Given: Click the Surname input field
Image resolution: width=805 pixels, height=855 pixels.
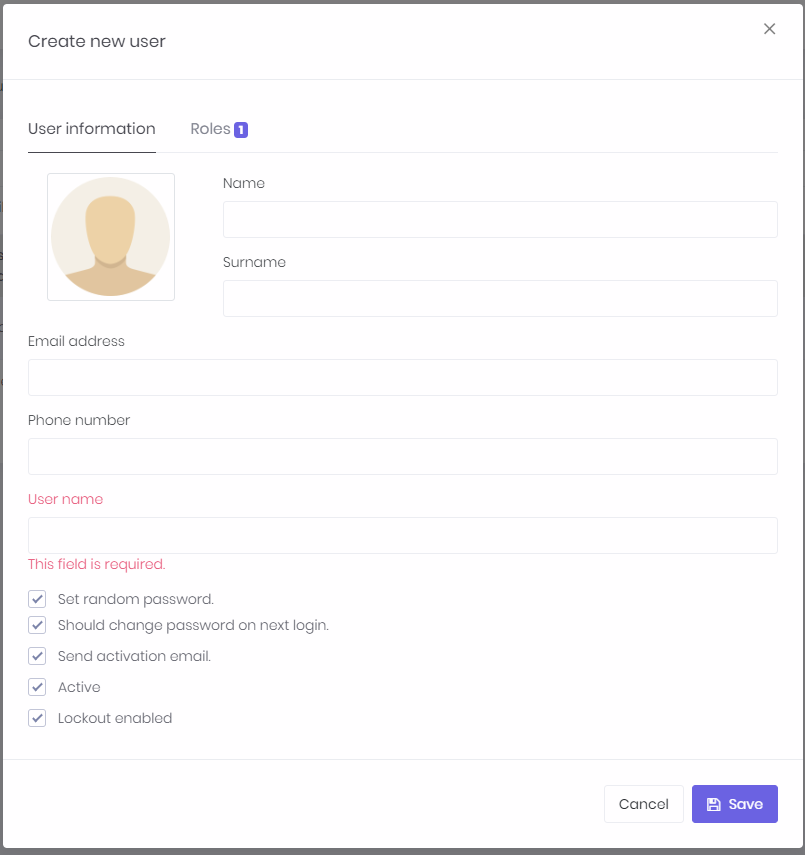Looking at the screenshot, I should coord(500,298).
